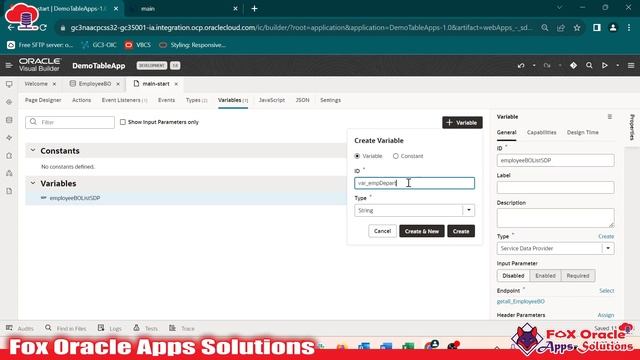Open dropdown arrow next to Undo
The image size is (640, 360).
[x=534, y=65]
